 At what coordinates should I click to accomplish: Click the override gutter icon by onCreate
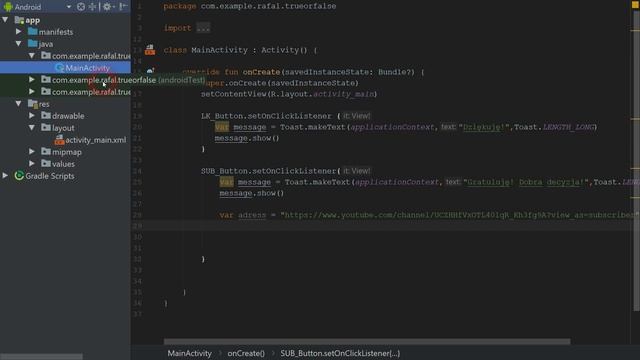coord(150,71)
